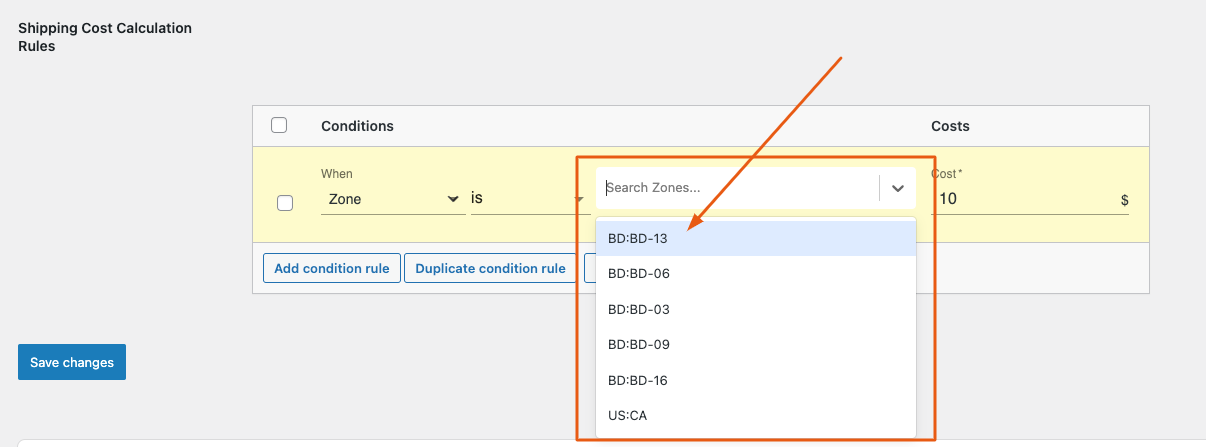Viewport: 1206px width, 447px height.
Task: Collapse zone list using the chevron arrow
Action: [x=897, y=188]
